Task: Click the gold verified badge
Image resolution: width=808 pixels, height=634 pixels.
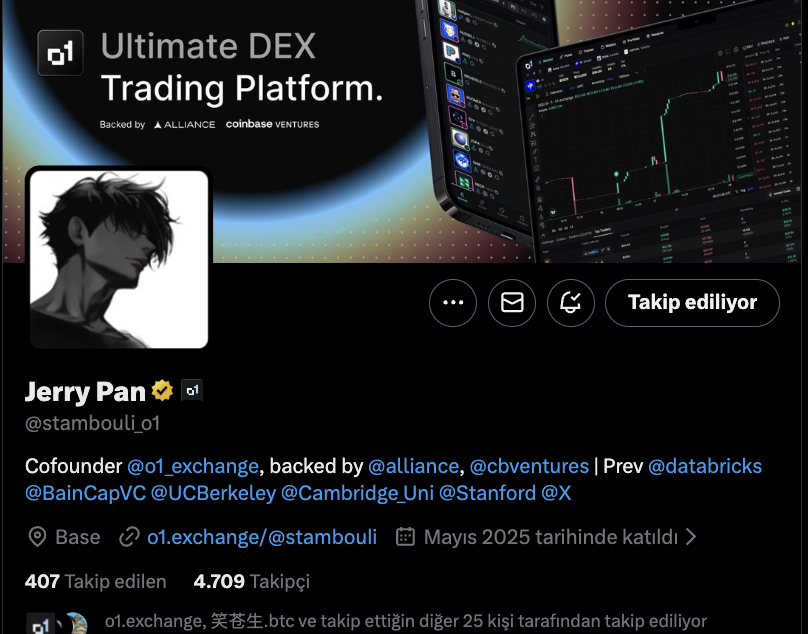Action: coord(162,391)
